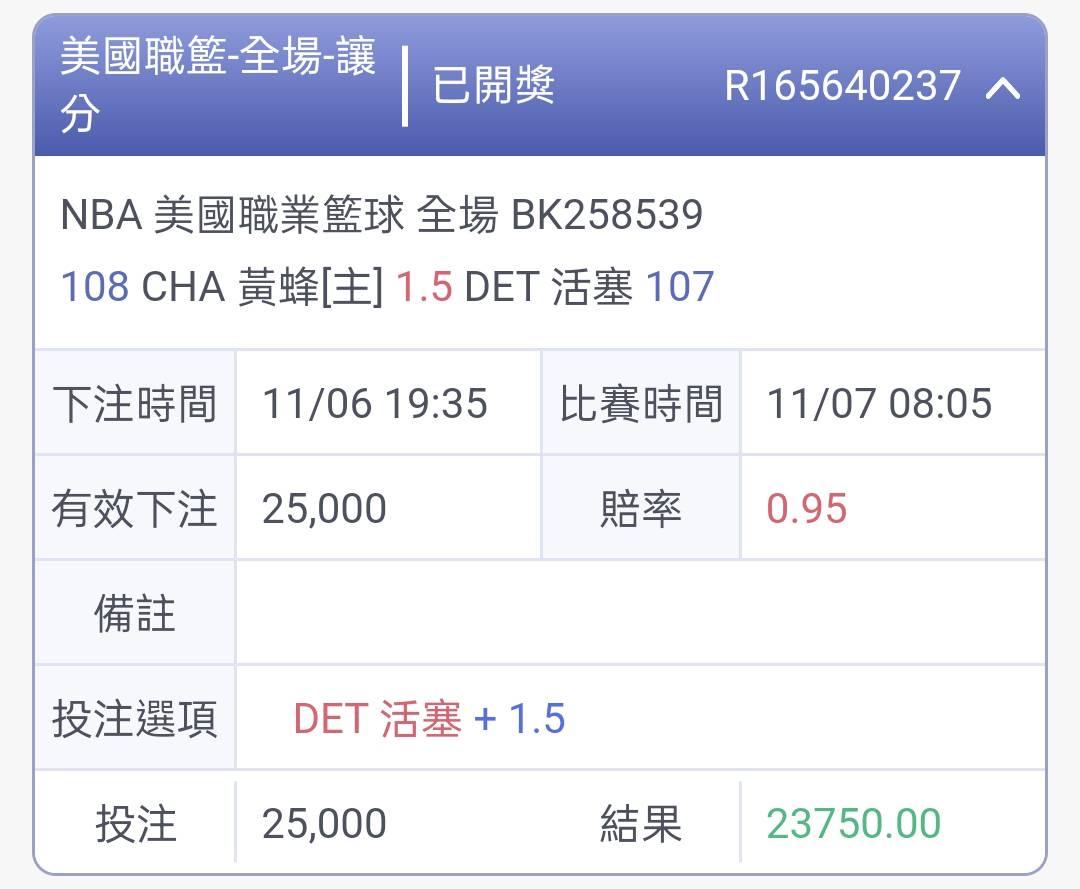
Task: Click the 比賽時間 label cell
Action: (x=641, y=403)
